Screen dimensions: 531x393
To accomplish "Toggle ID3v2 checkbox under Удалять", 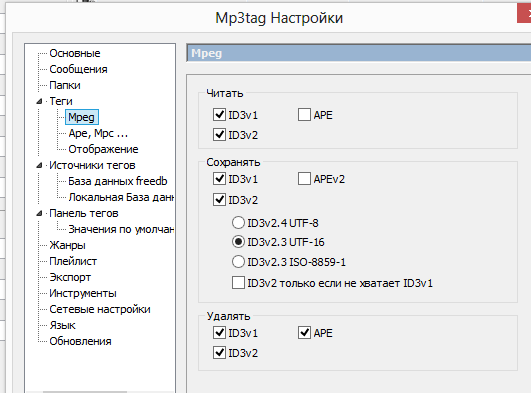I will tap(219, 353).
